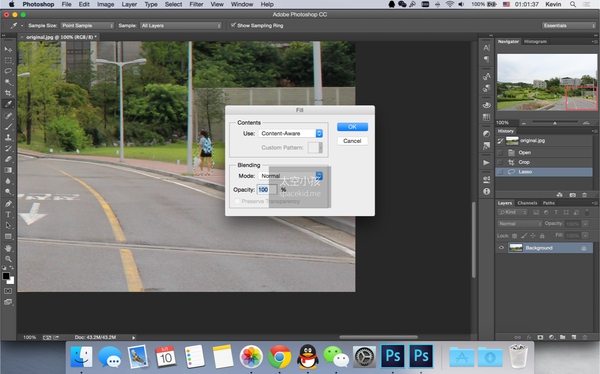This screenshot has width=600, height=374.
Task: Open the Filter menu
Action: pyautogui.click(x=196, y=4)
